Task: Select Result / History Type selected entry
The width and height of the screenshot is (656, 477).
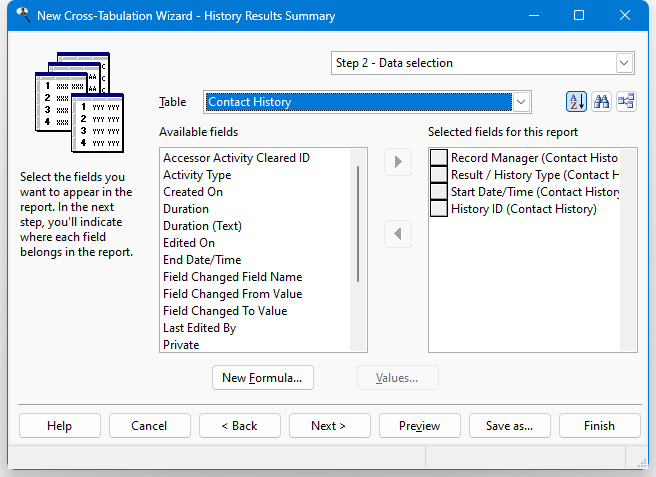Action: click(x=534, y=175)
